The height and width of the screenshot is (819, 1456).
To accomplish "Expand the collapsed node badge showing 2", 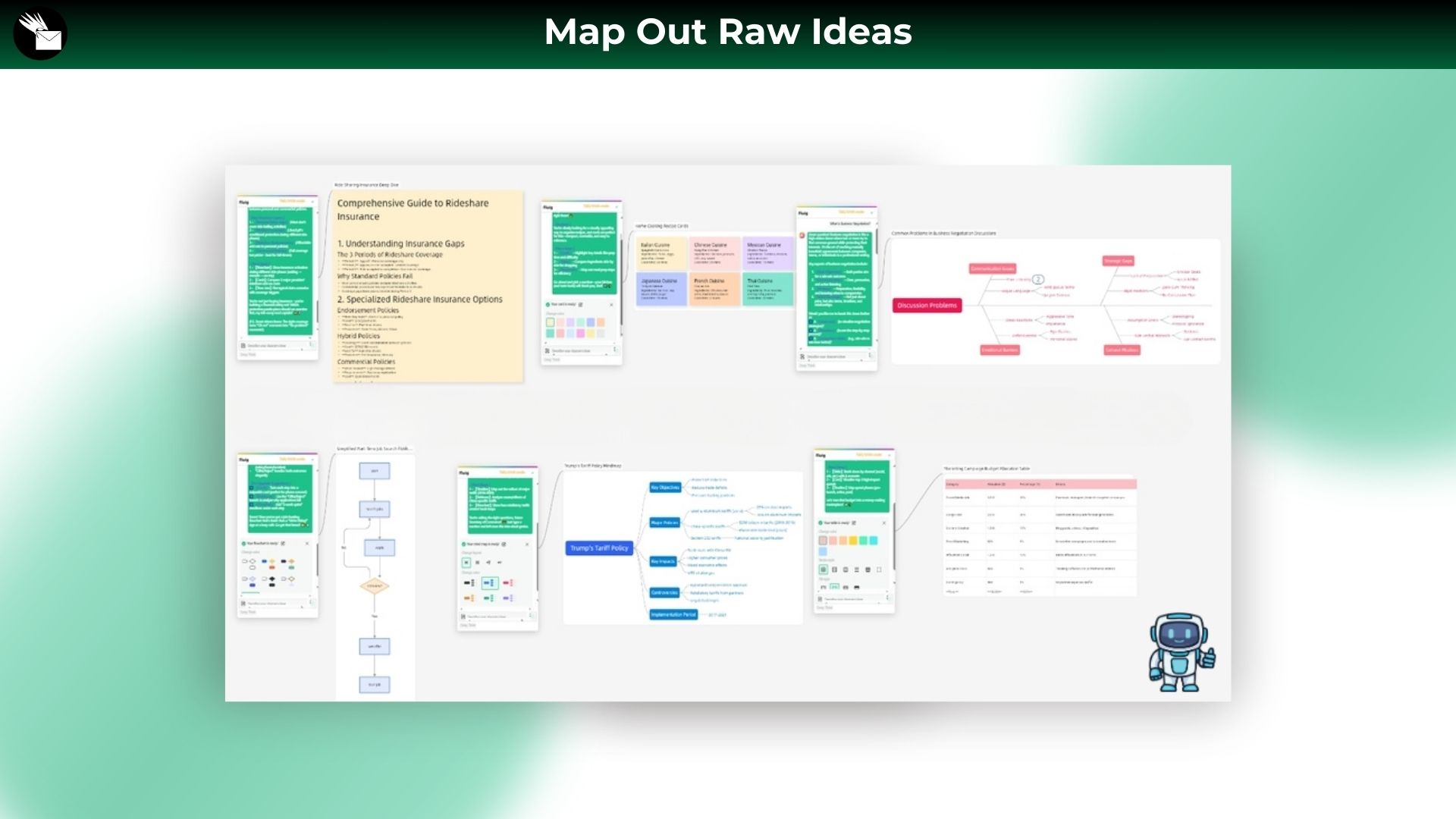I will (1038, 280).
